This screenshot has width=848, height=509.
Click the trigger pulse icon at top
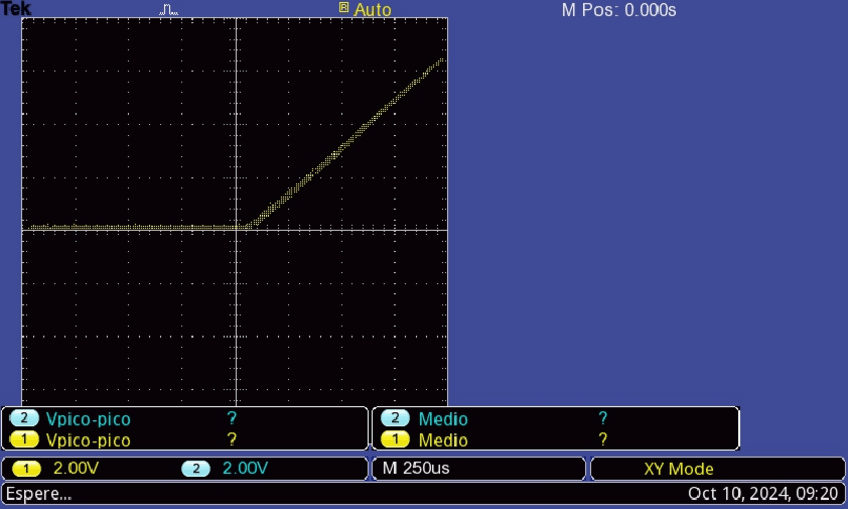point(169,9)
